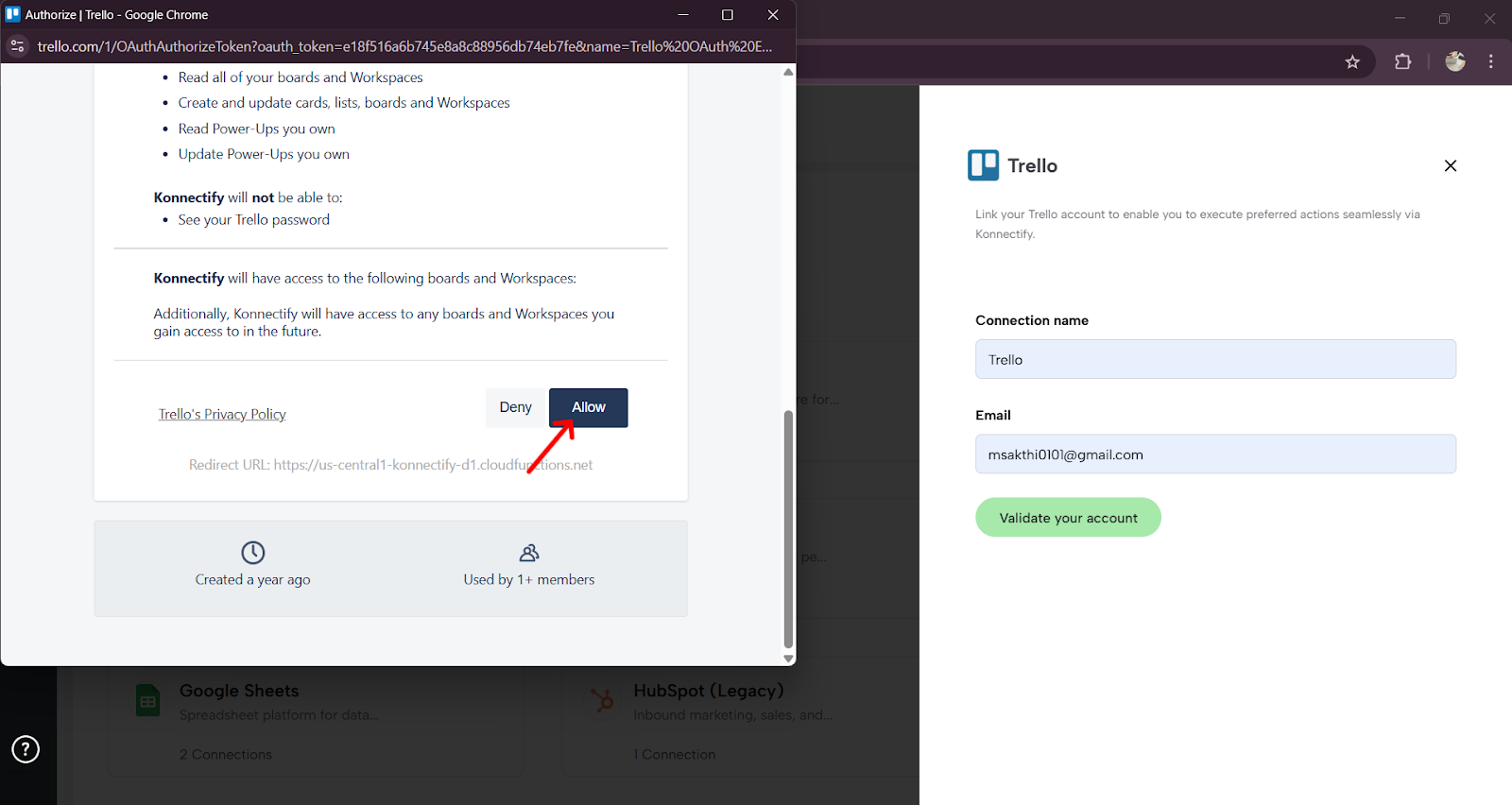Restore down the background main Chrome window
1512x805 pixels.
coord(1444,18)
